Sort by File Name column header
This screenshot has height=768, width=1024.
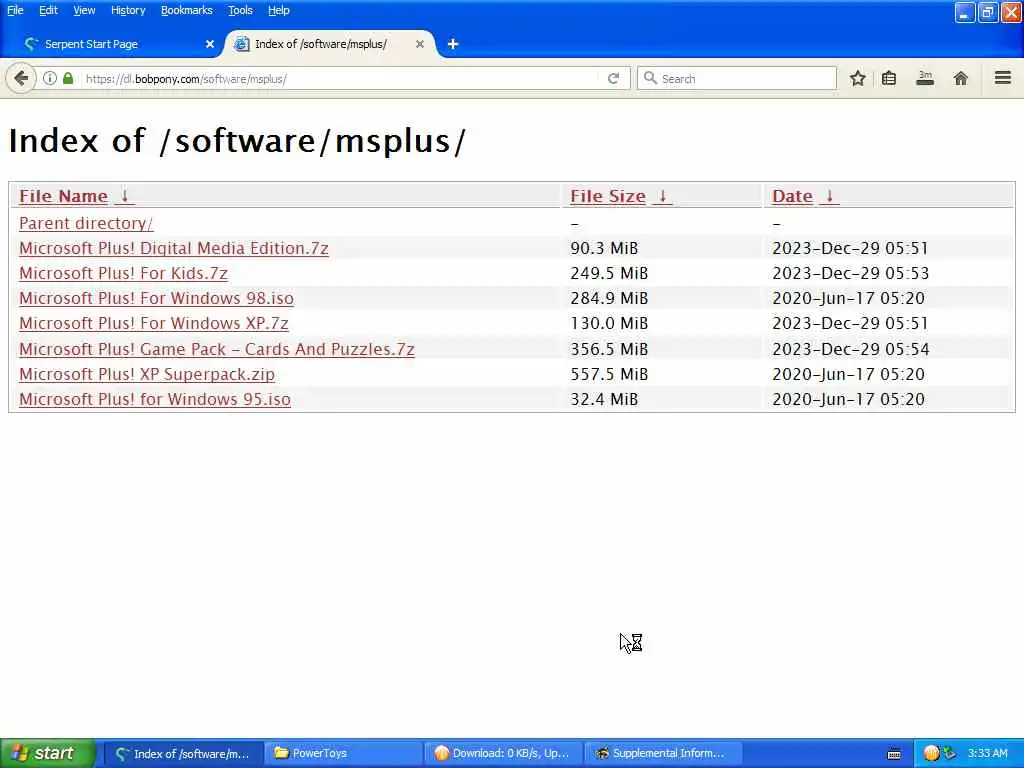(63, 196)
